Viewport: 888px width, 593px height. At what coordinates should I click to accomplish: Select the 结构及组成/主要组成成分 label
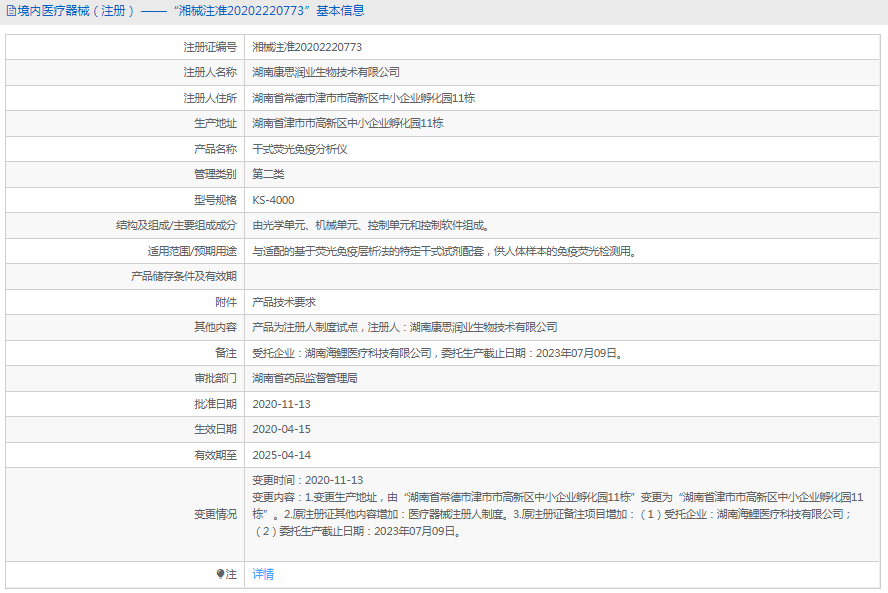176,225
